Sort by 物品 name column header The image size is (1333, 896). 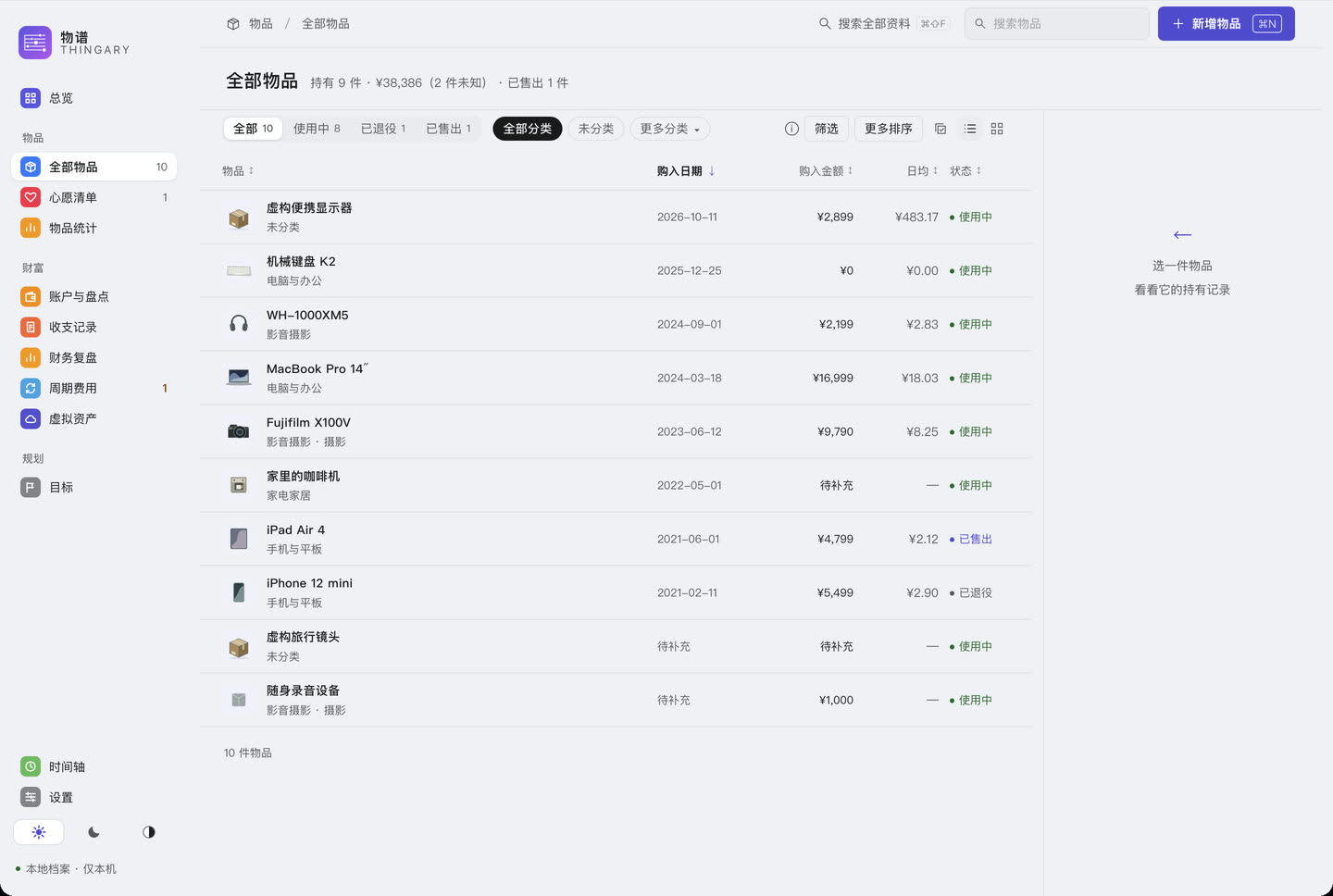pos(238,171)
